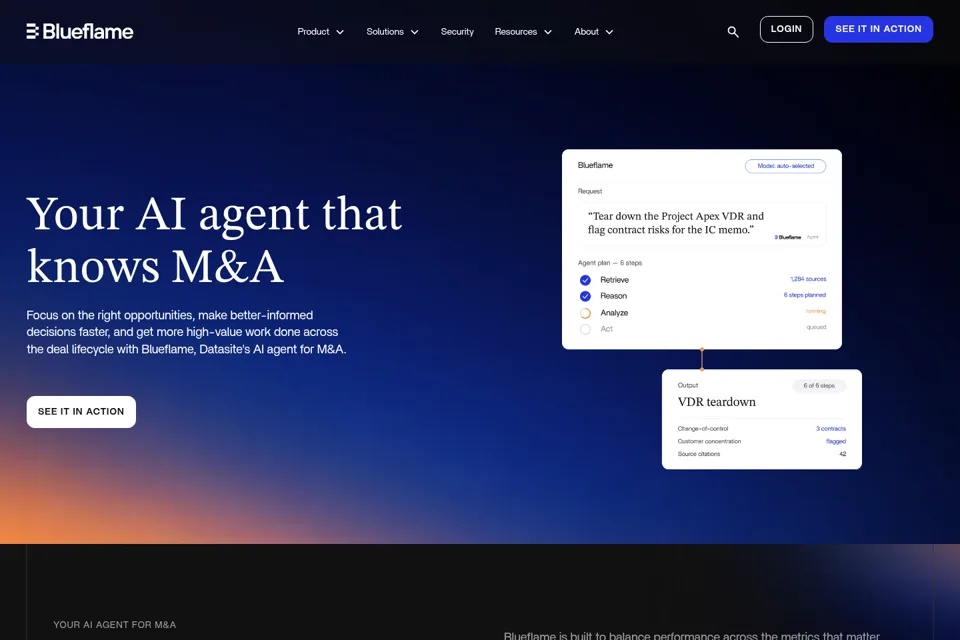This screenshot has width=960, height=640.
Task: Click the Blueflame logo in header
Action: point(80,31)
